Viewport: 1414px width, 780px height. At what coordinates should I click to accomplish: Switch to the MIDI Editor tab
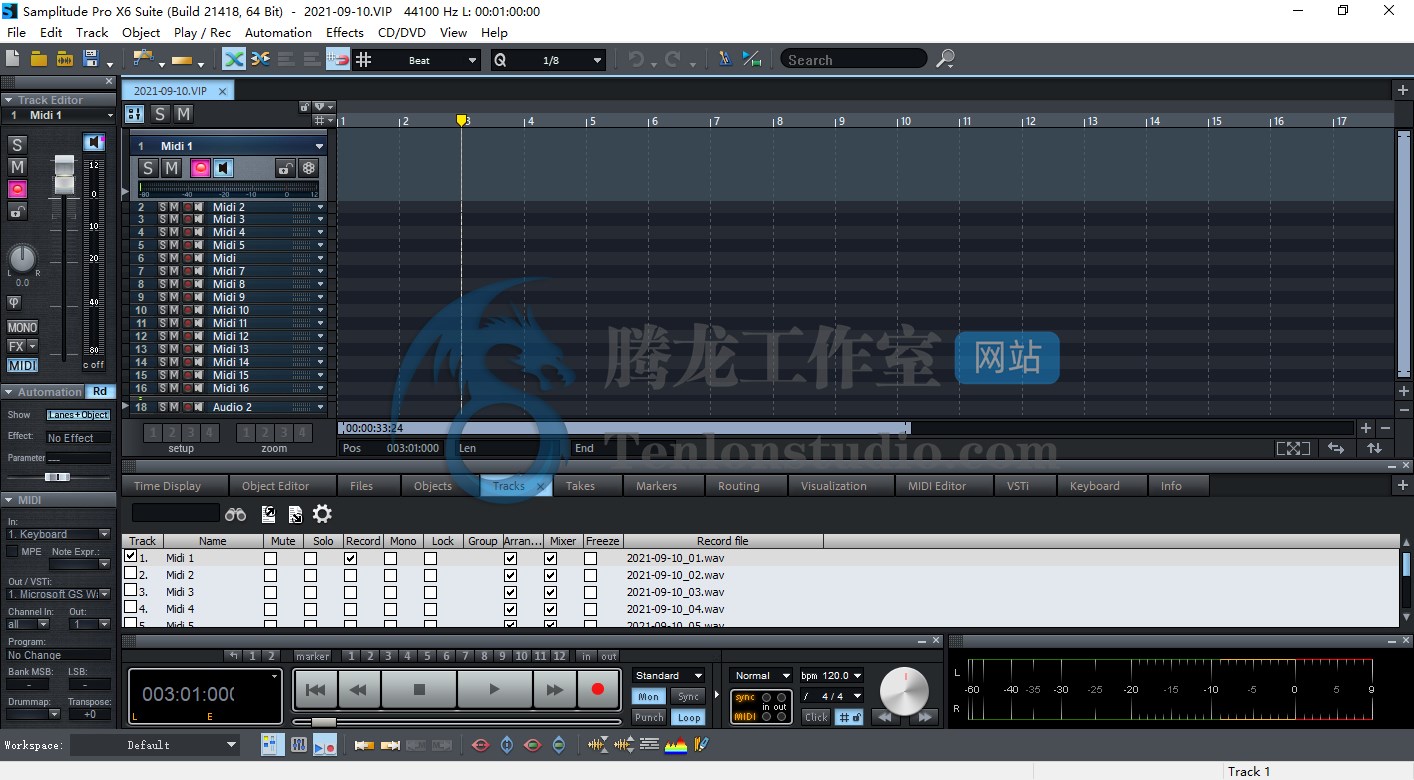937,486
